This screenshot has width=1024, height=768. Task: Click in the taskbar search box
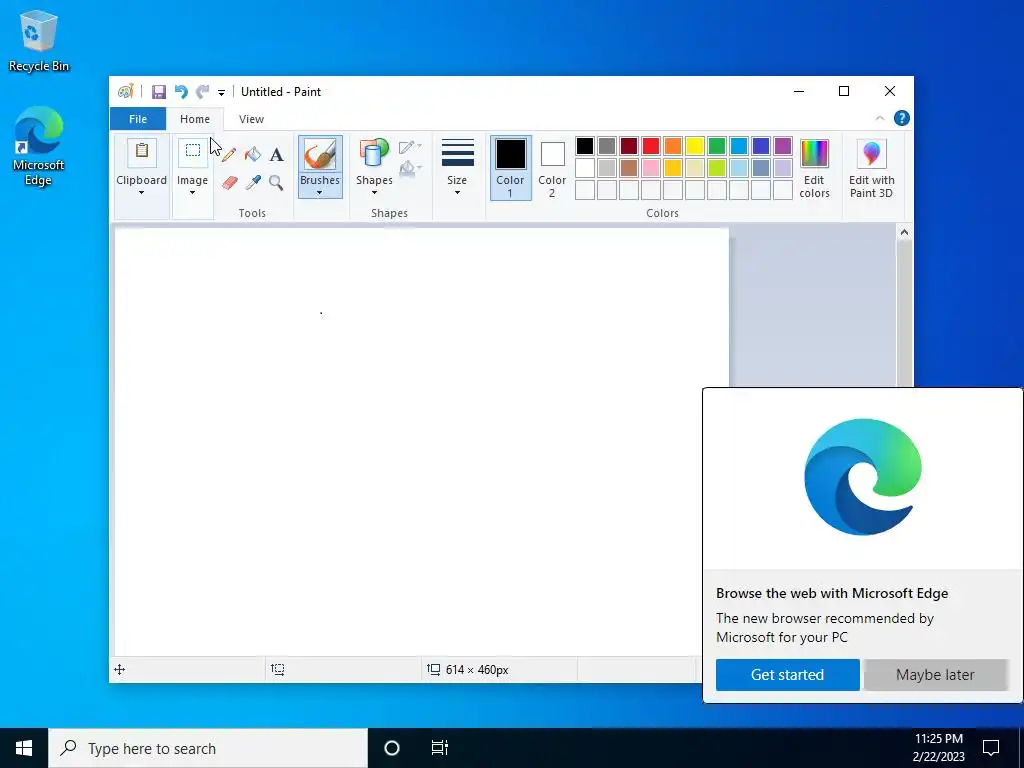coord(208,748)
